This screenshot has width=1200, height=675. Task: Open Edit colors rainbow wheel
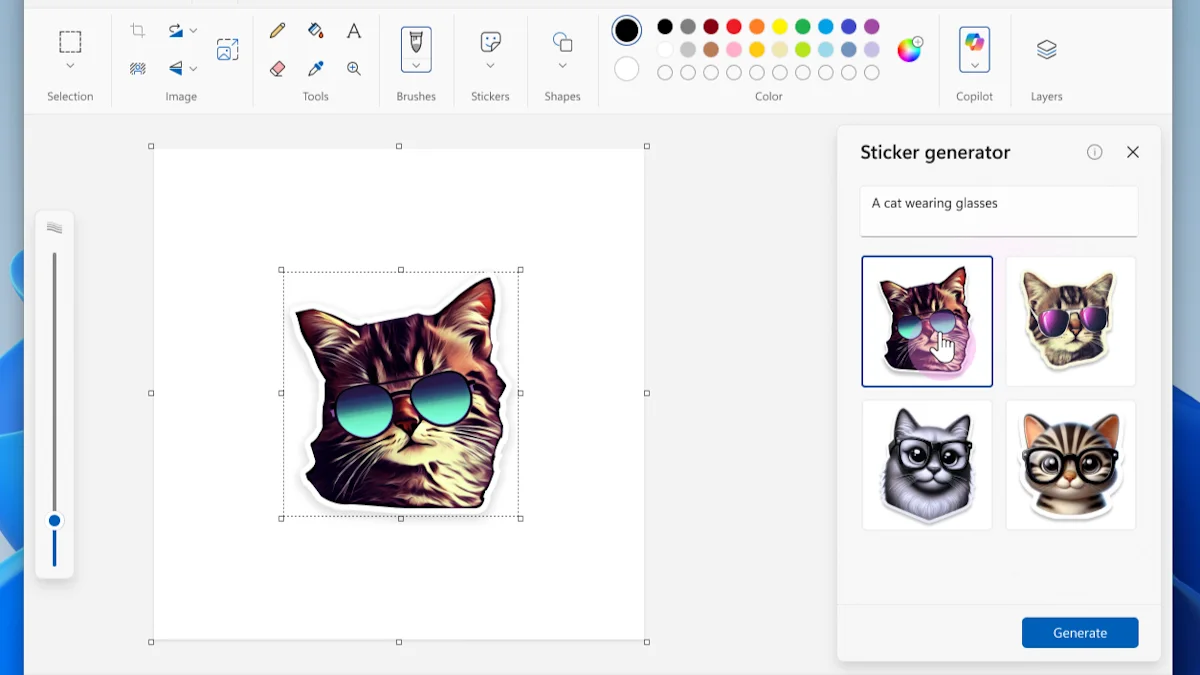909,50
